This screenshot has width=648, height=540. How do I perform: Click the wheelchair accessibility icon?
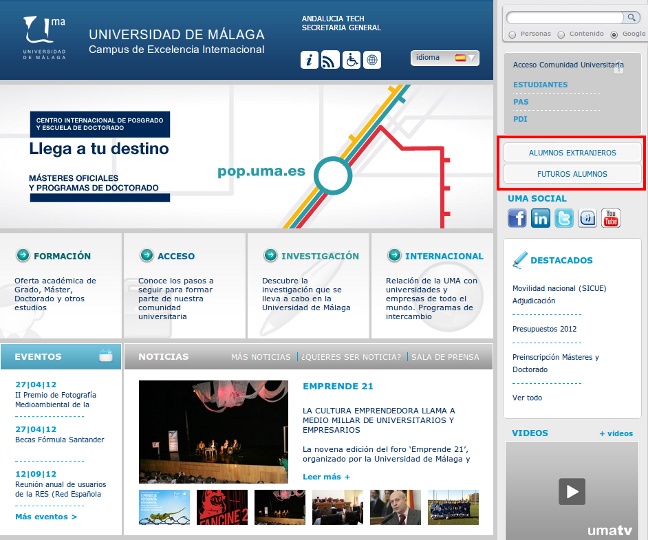[x=351, y=59]
